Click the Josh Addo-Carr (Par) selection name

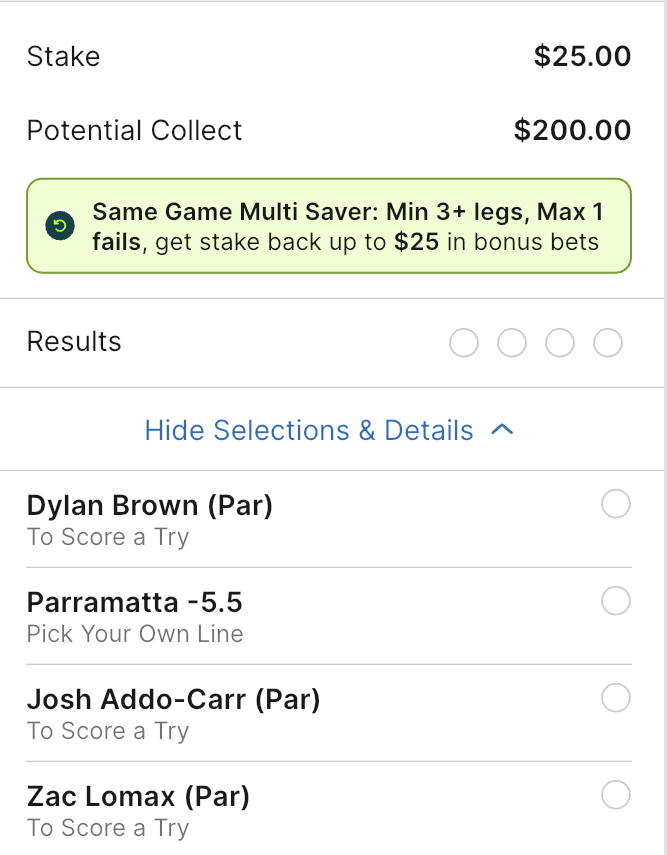(x=174, y=699)
